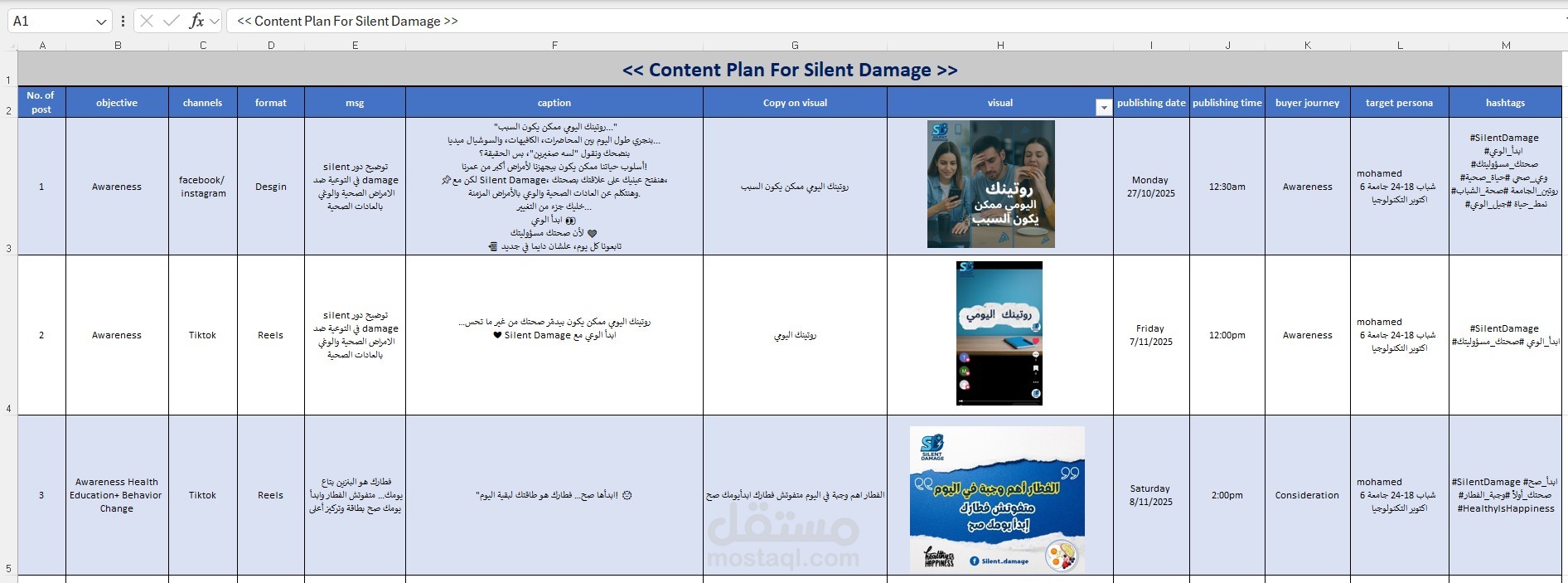Click 'Awareness Health Education+ Behavior Change' cell

(117, 495)
